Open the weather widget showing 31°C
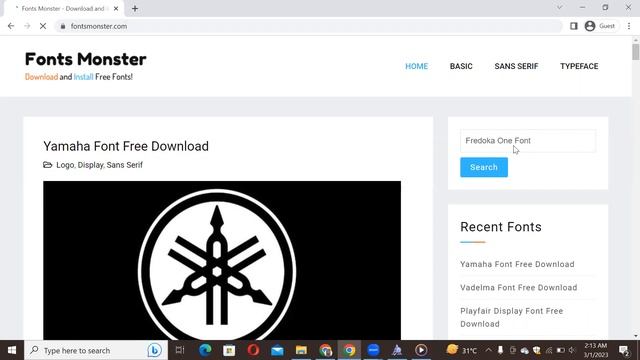This screenshot has width=640, height=360. [462, 350]
